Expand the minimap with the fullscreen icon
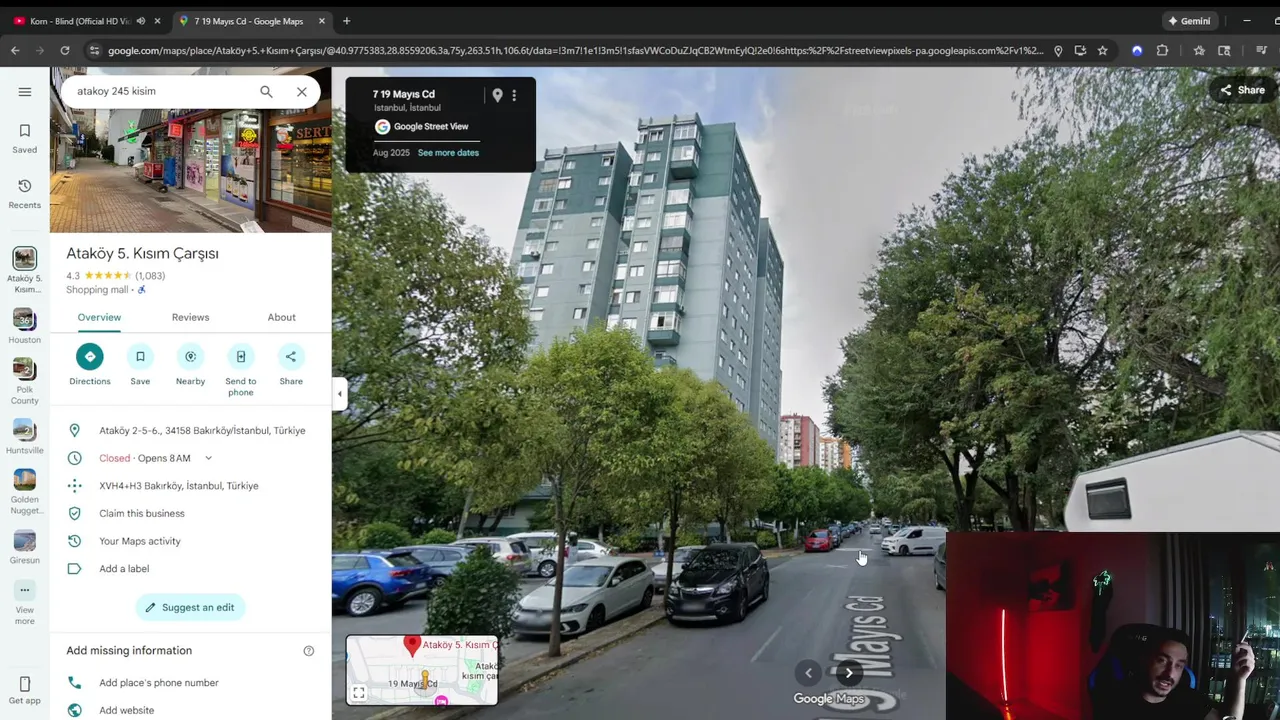This screenshot has width=1280, height=720. 359,693
